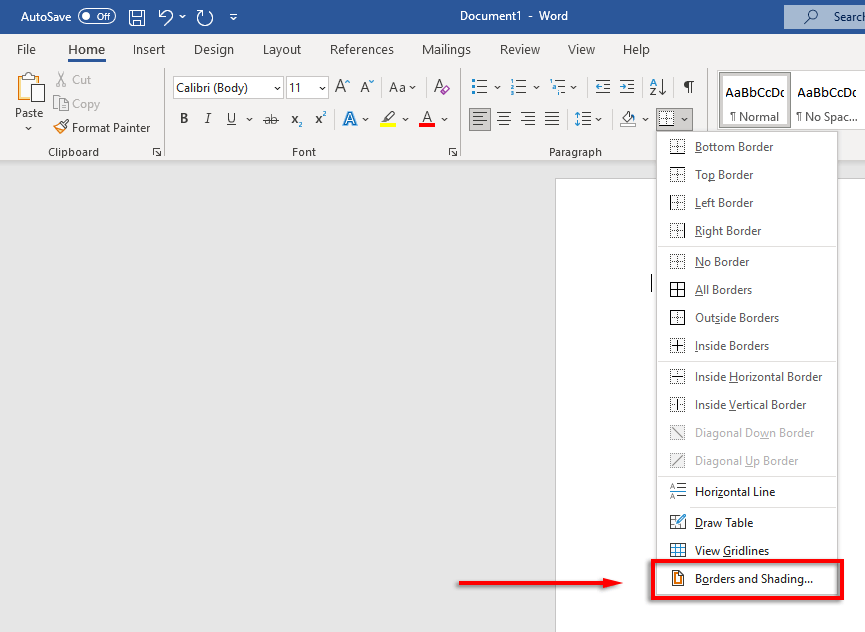The width and height of the screenshot is (865, 632).
Task: Show paragraph marks with pilcrow icon
Action: point(688,87)
